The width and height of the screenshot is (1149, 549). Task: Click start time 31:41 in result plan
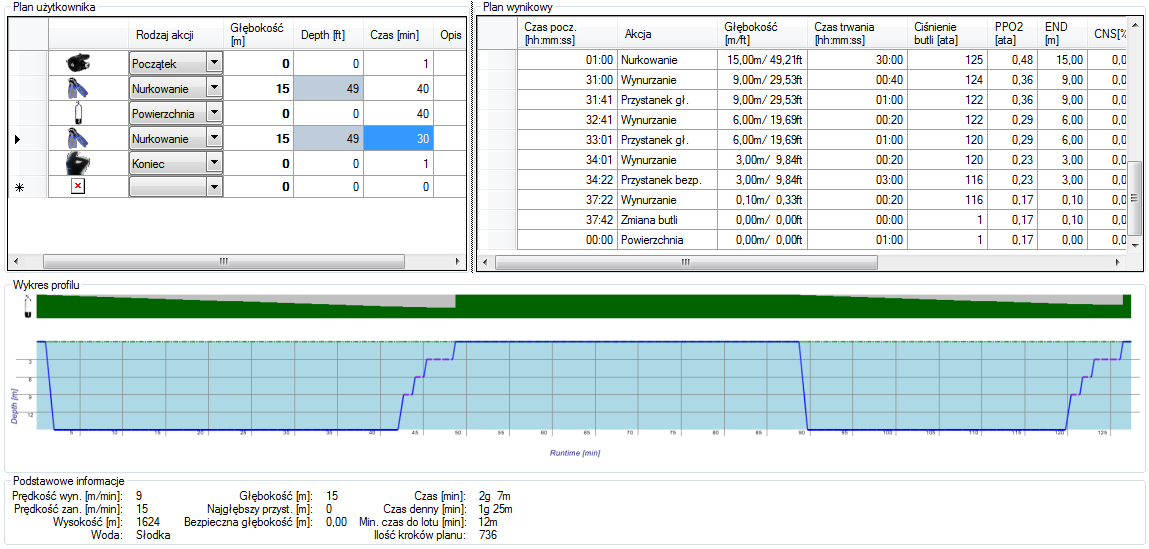(567, 100)
